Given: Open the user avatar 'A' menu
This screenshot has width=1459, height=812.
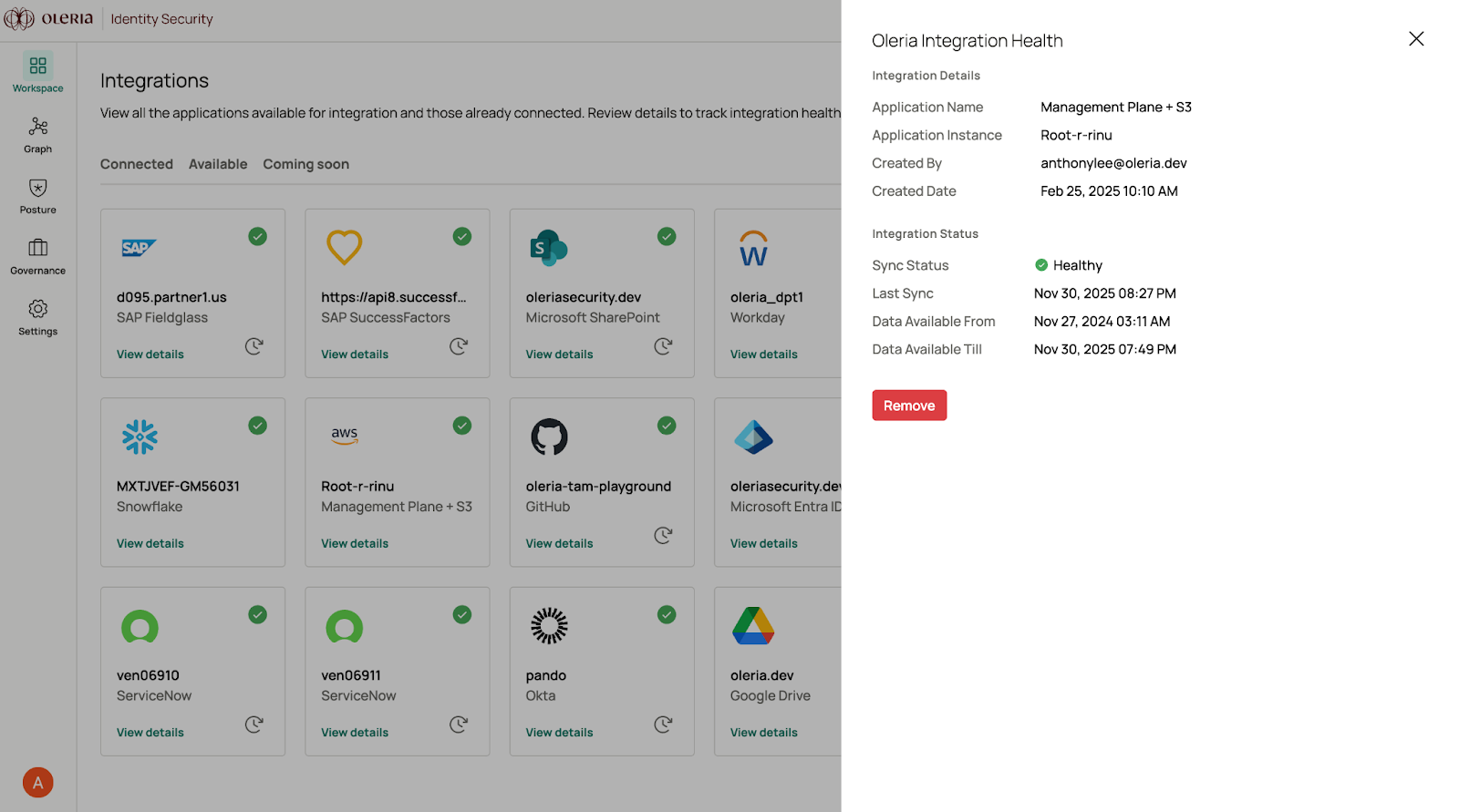Looking at the screenshot, I should pos(38,782).
